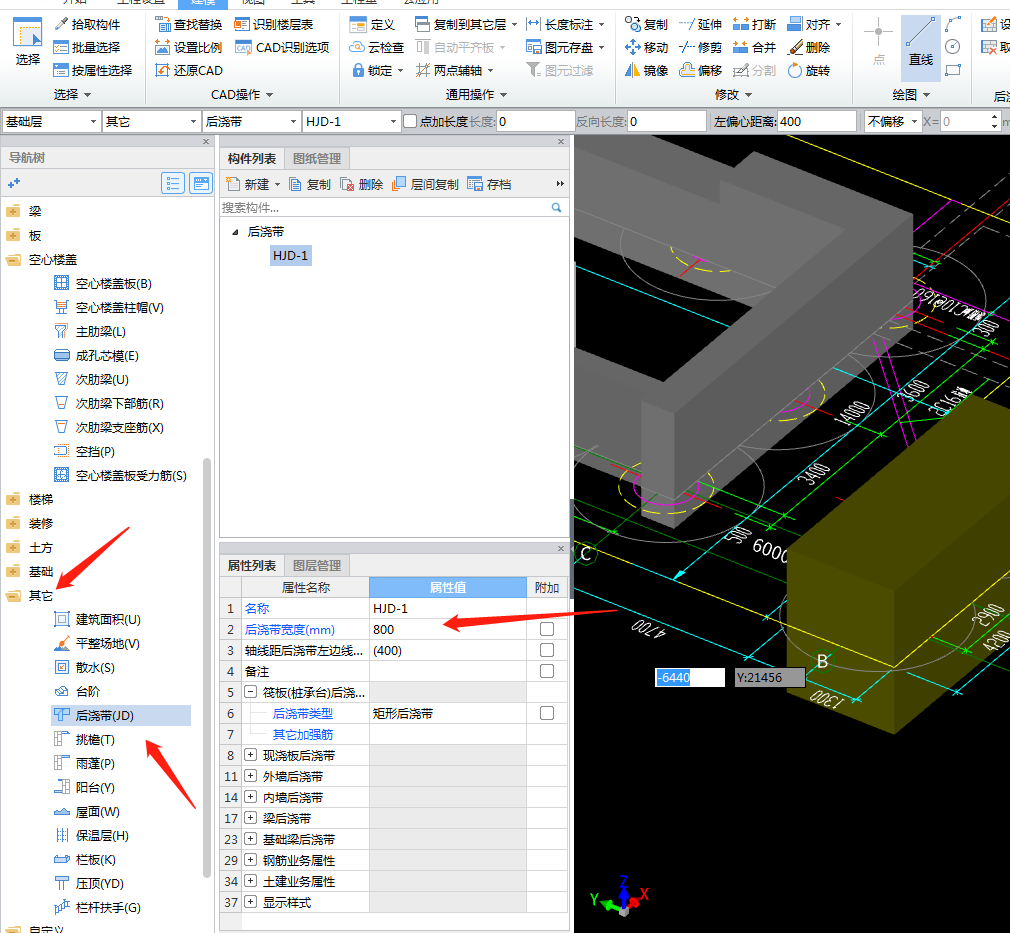
Task: Click the 800 width value cell
Action: [448, 629]
